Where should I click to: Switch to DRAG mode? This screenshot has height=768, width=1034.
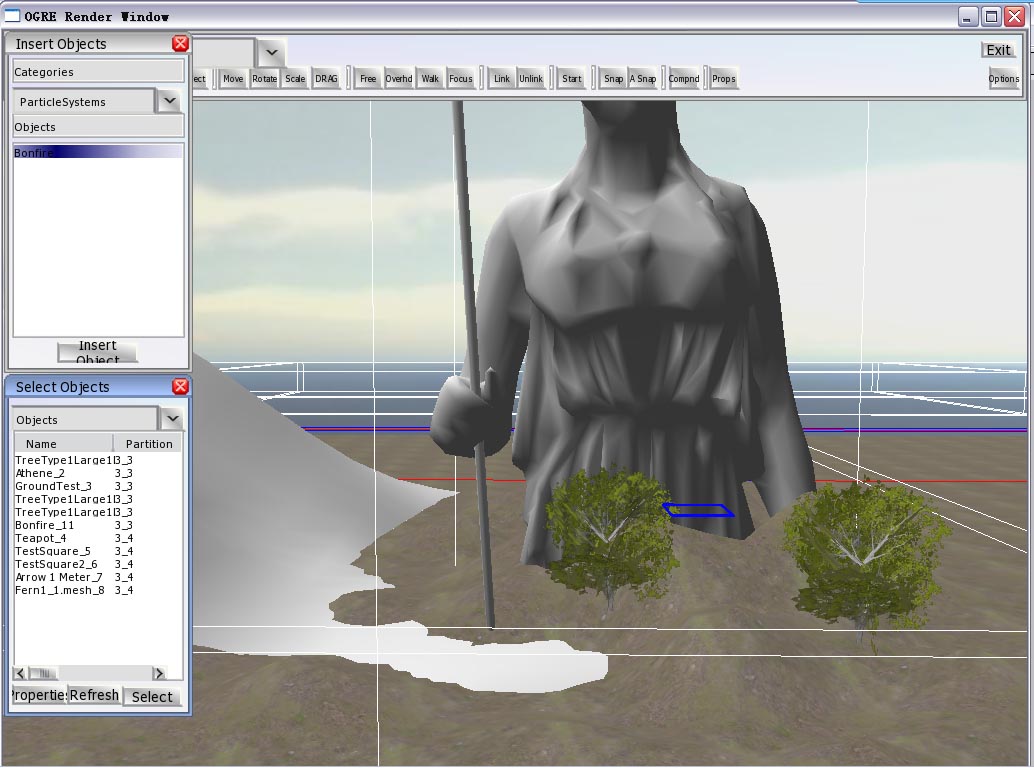coord(326,79)
